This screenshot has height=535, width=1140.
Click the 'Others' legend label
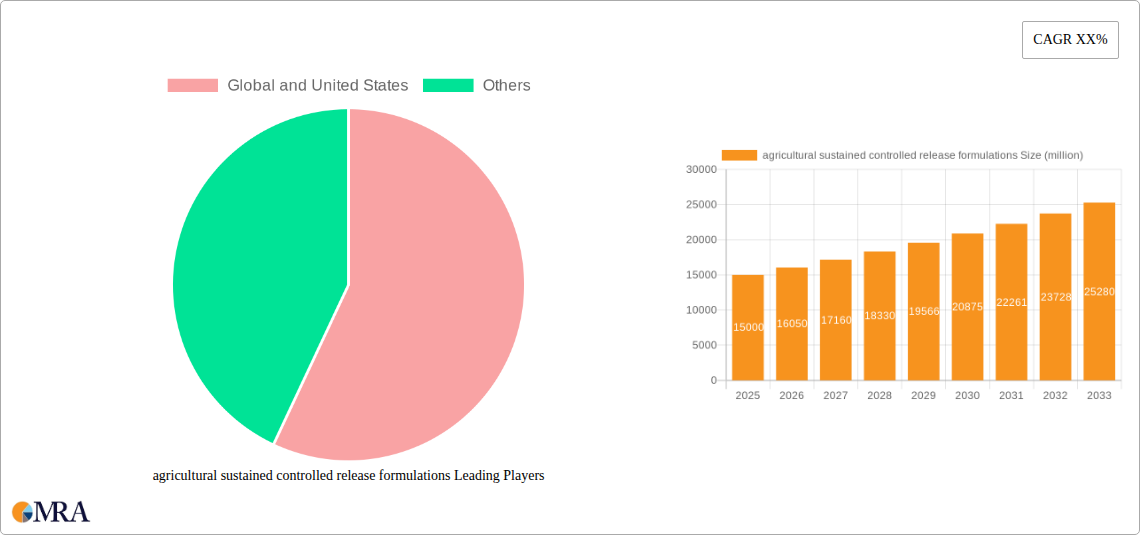[x=507, y=85]
